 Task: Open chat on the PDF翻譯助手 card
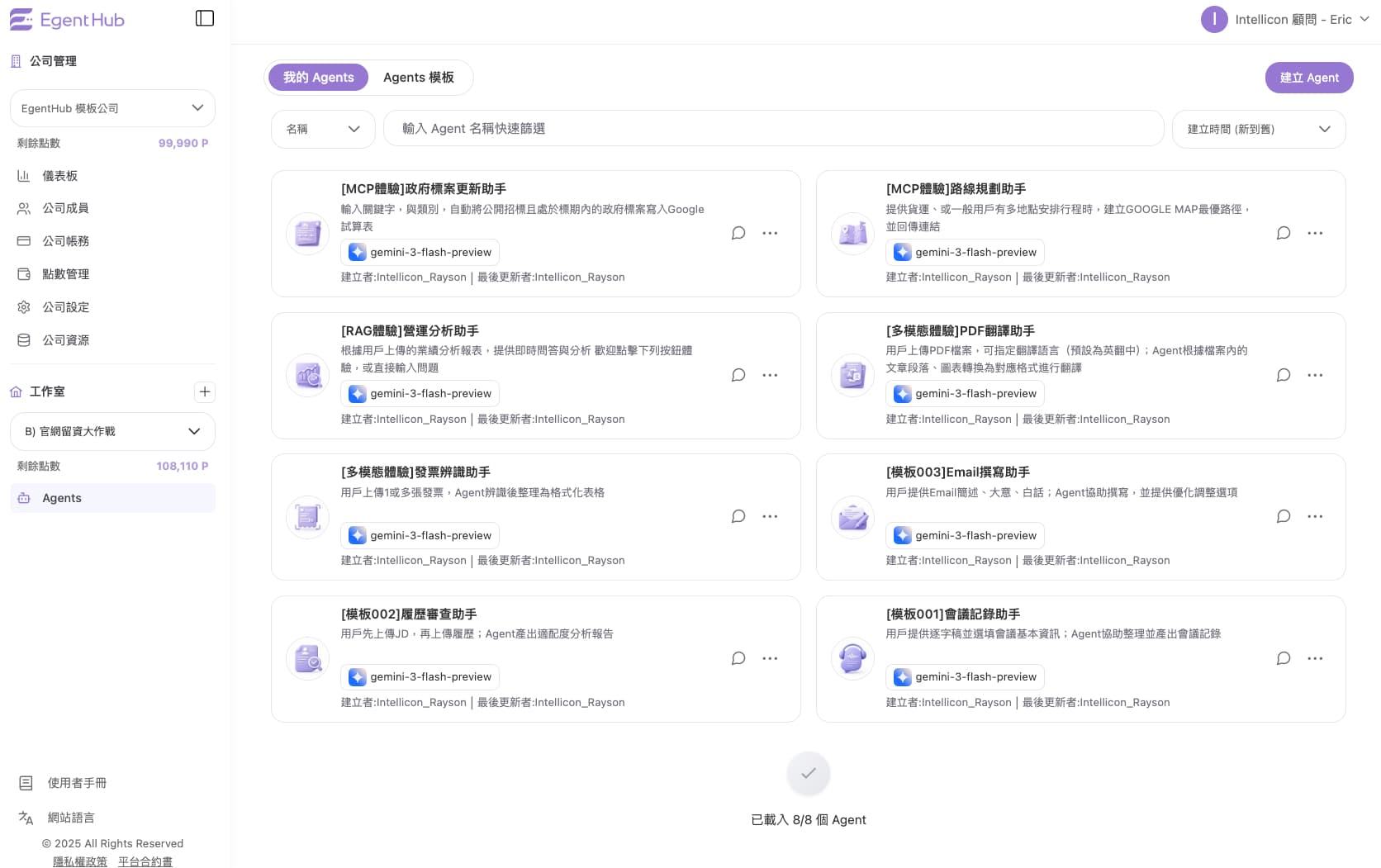[1283, 375]
